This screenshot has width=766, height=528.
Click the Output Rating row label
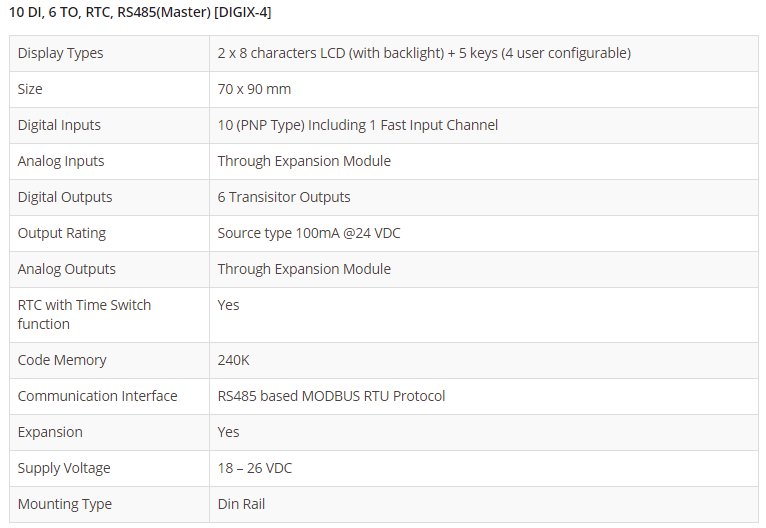62,233
